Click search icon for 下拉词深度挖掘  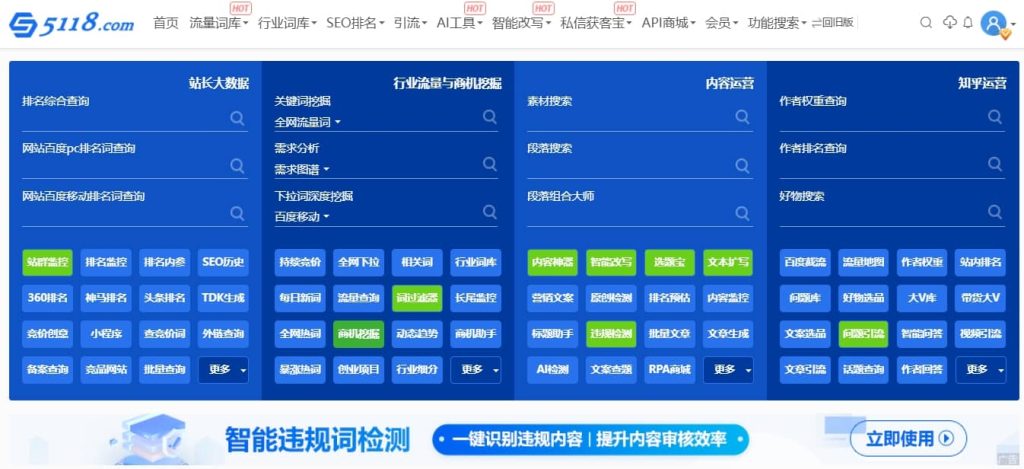(x=490, y=212)
